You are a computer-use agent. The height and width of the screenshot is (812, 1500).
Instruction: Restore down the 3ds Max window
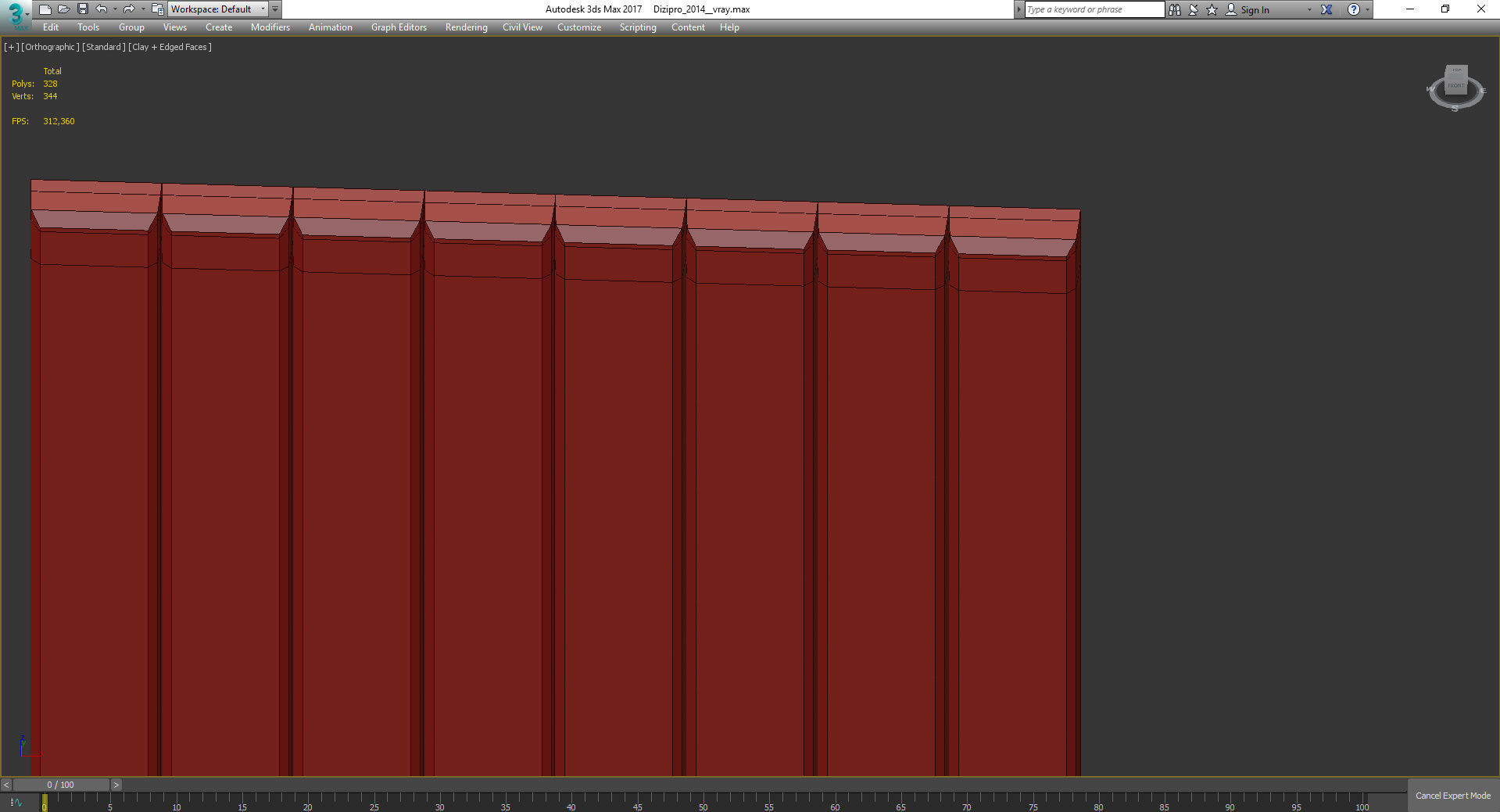point(1445,9)
